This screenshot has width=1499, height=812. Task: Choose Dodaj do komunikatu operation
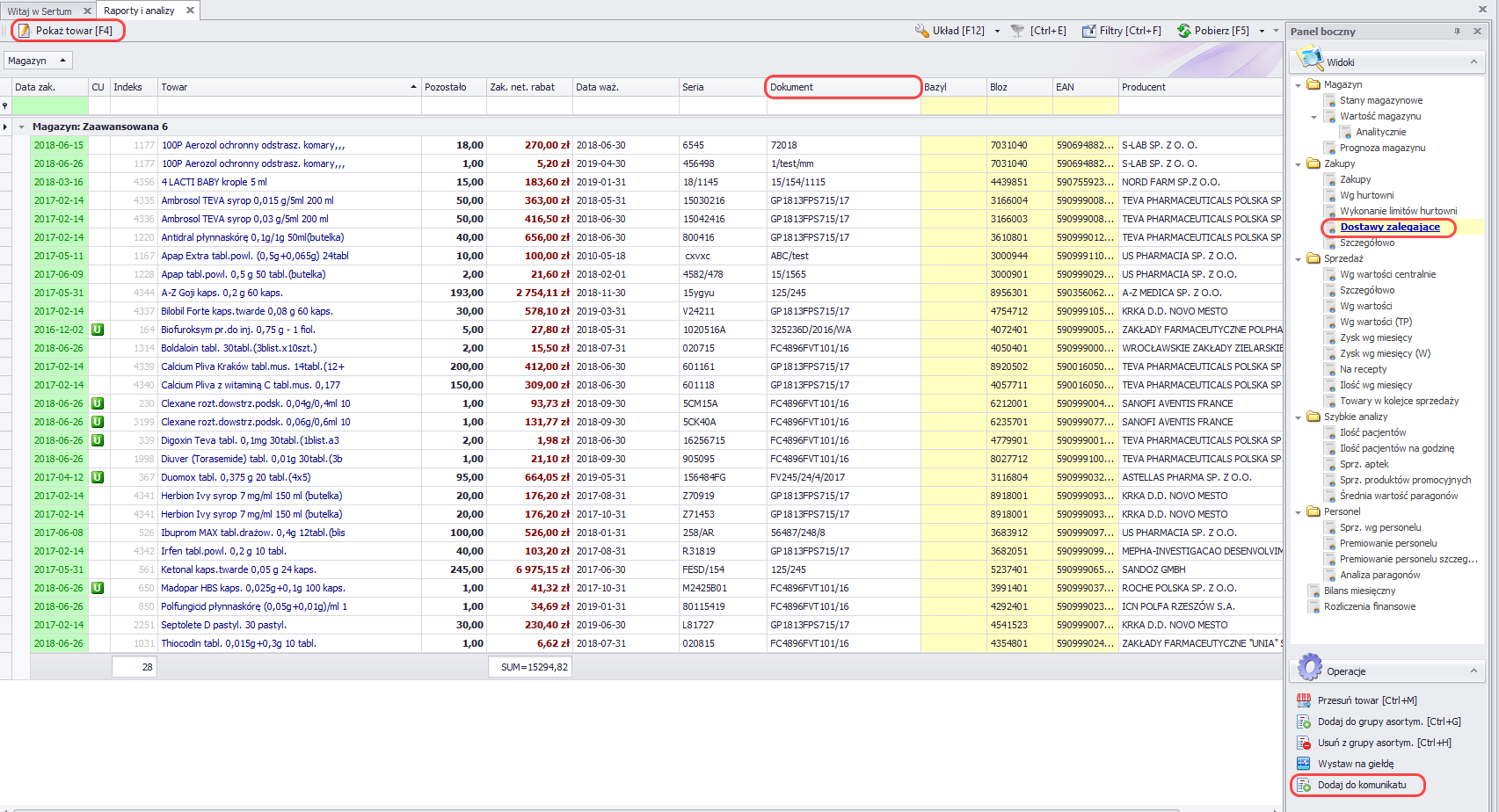coord(1304,785)
